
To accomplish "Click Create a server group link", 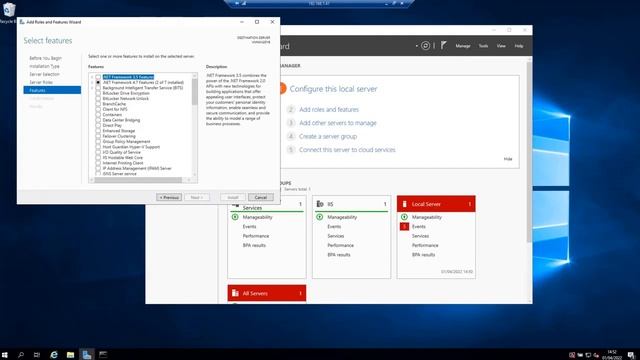I will [x=328, y=136].
